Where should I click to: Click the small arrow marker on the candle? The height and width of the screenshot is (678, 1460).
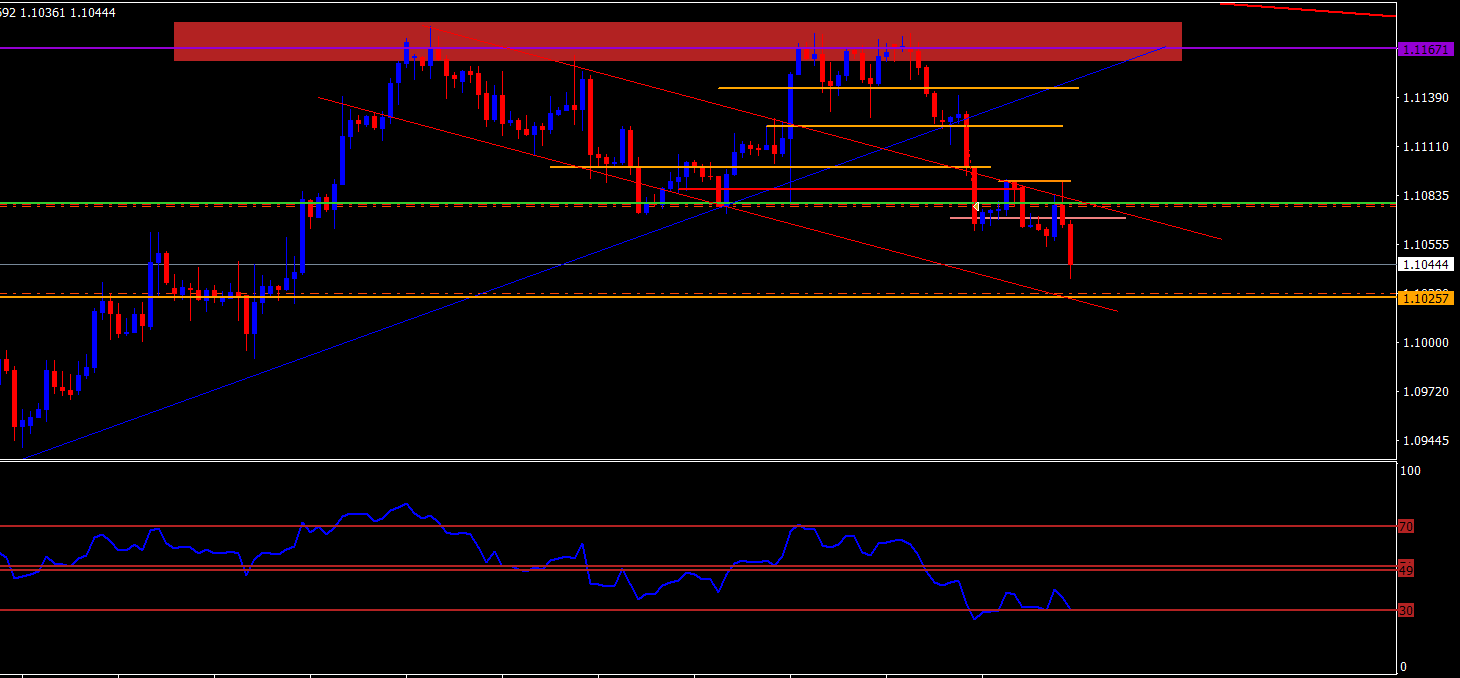[975, 206]
